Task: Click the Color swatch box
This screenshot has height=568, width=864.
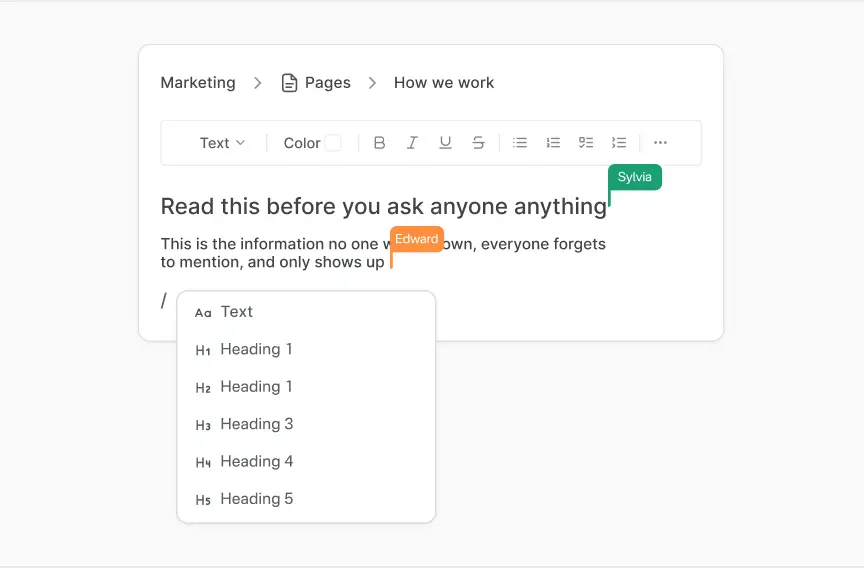Action: pos(333,143)
